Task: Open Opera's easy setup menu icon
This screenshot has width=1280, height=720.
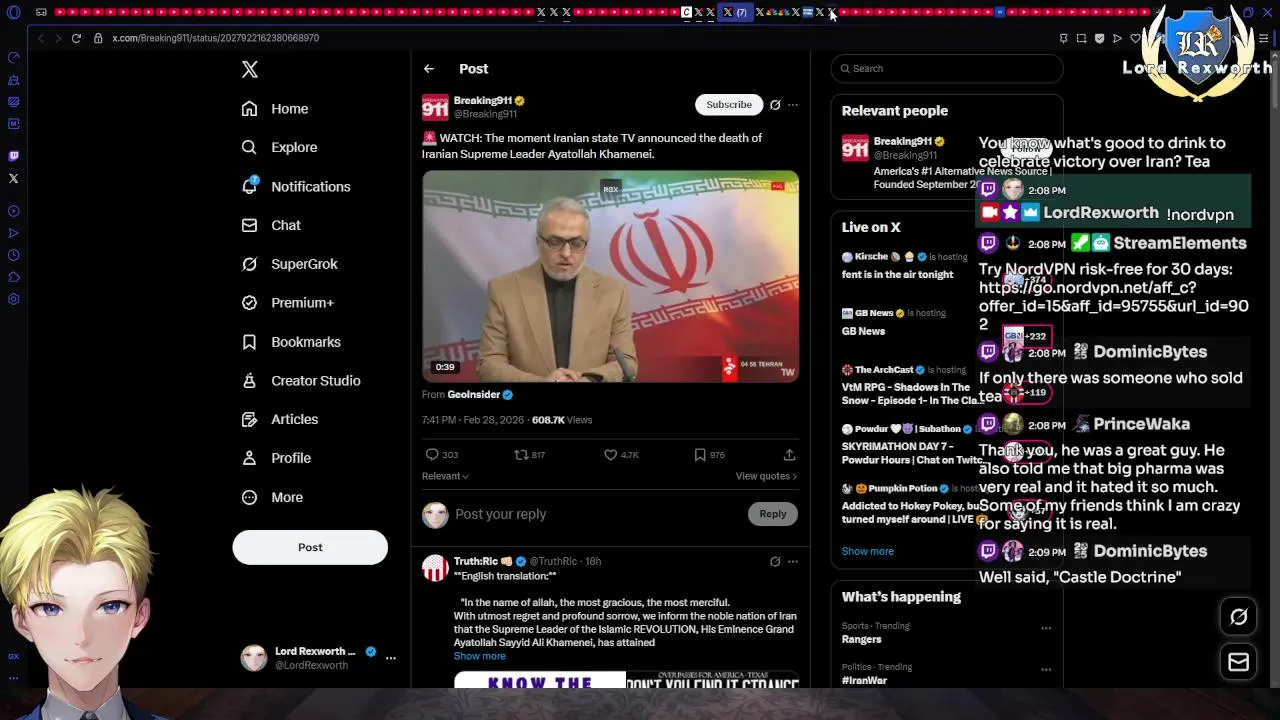Action: click(1264, 38)
